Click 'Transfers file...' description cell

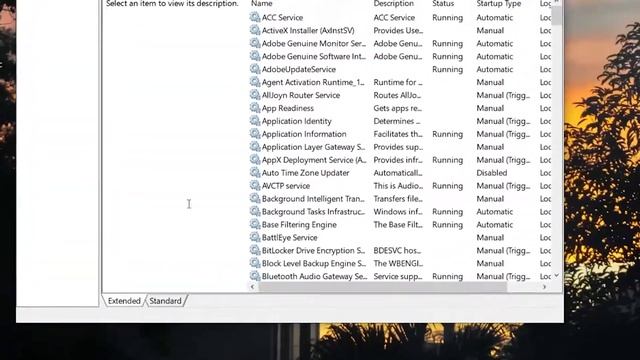(x=398, y=199)
